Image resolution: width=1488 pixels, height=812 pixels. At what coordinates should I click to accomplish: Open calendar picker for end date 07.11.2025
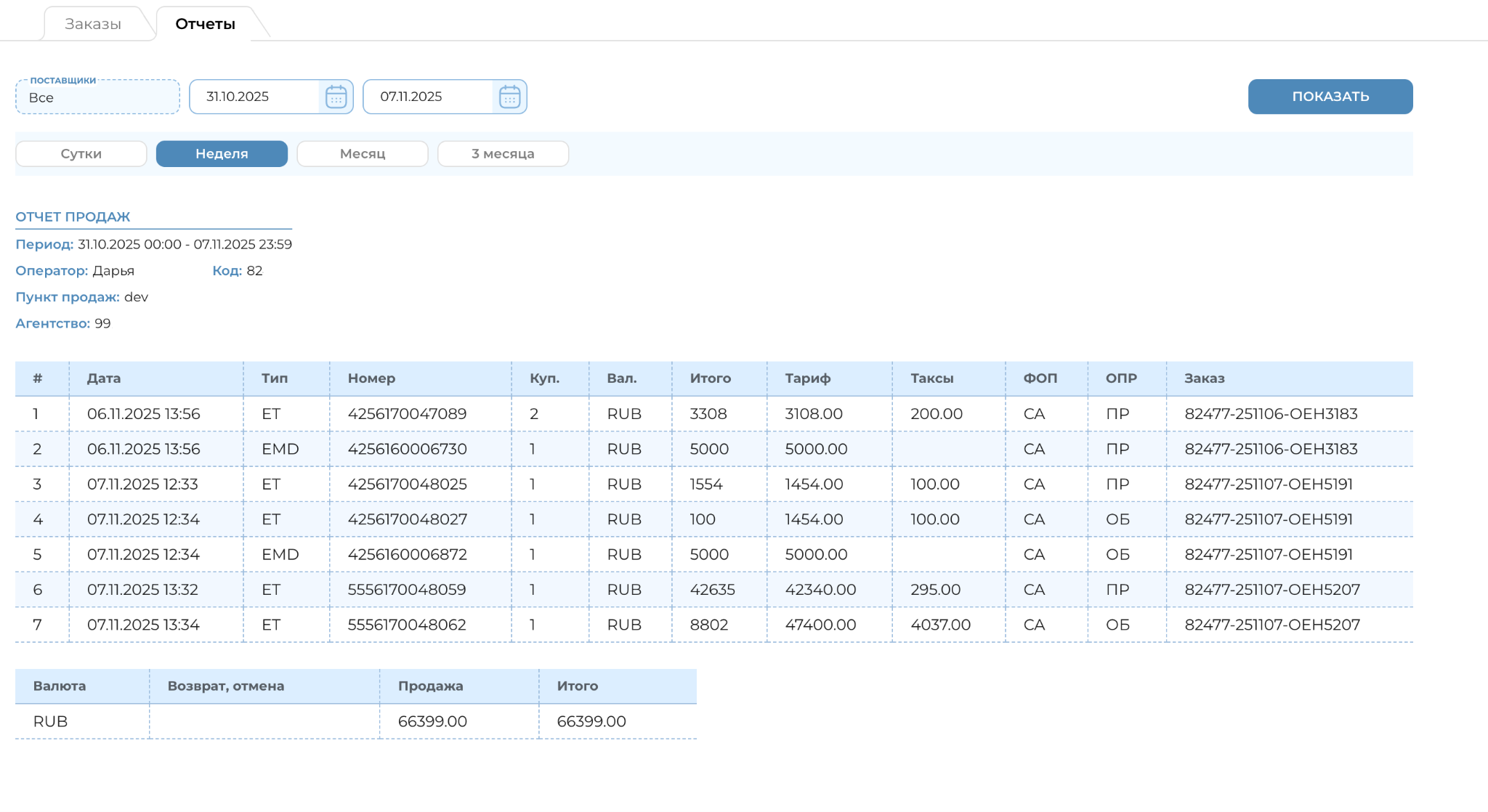pos(510,96)
